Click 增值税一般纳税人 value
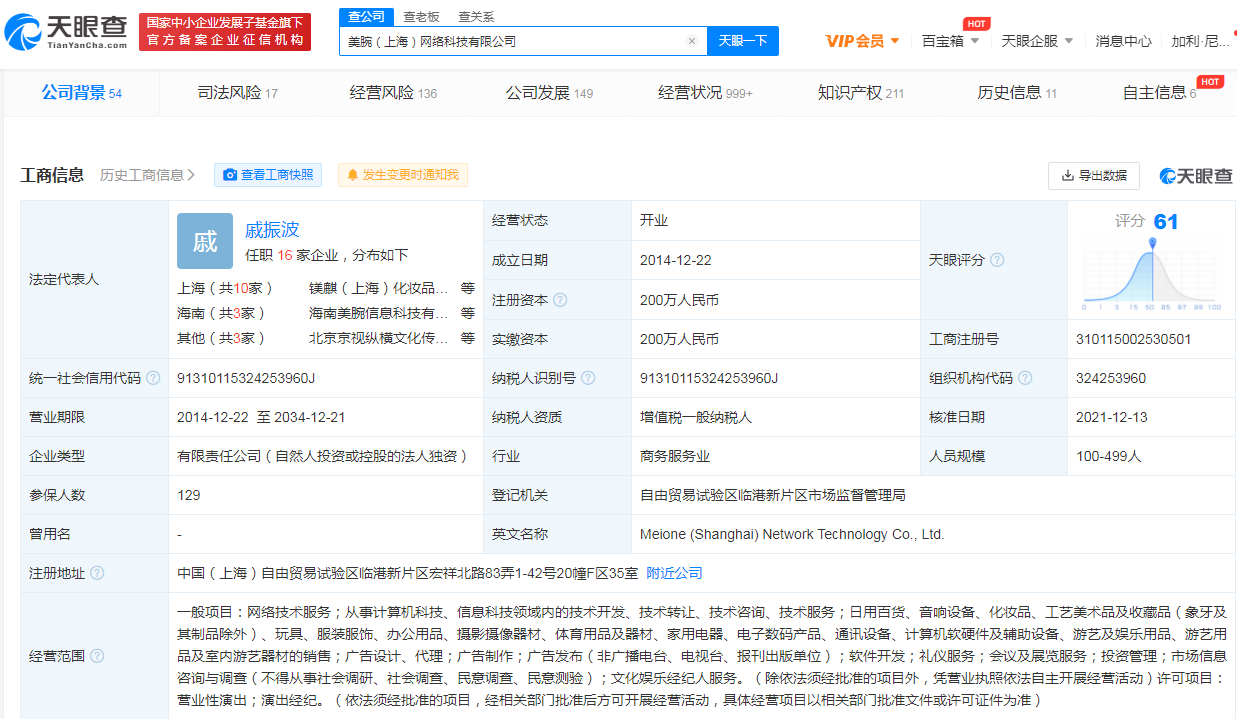This screenshot has height=719, width=1237. point(696,417)
